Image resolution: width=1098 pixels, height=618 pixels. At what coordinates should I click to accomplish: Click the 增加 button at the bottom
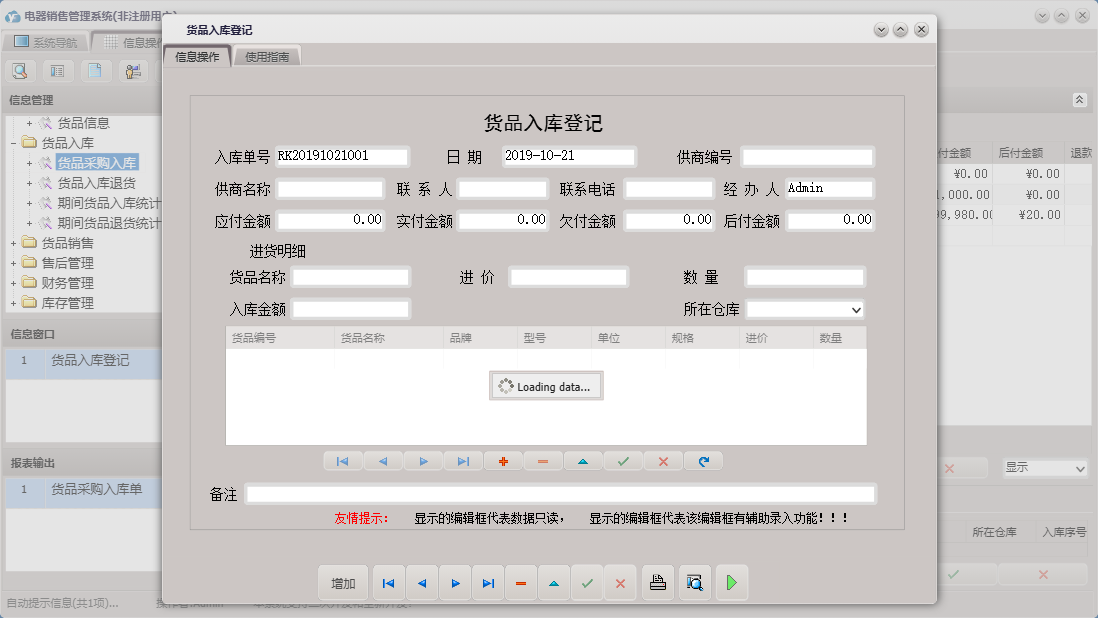coord(342,582)
